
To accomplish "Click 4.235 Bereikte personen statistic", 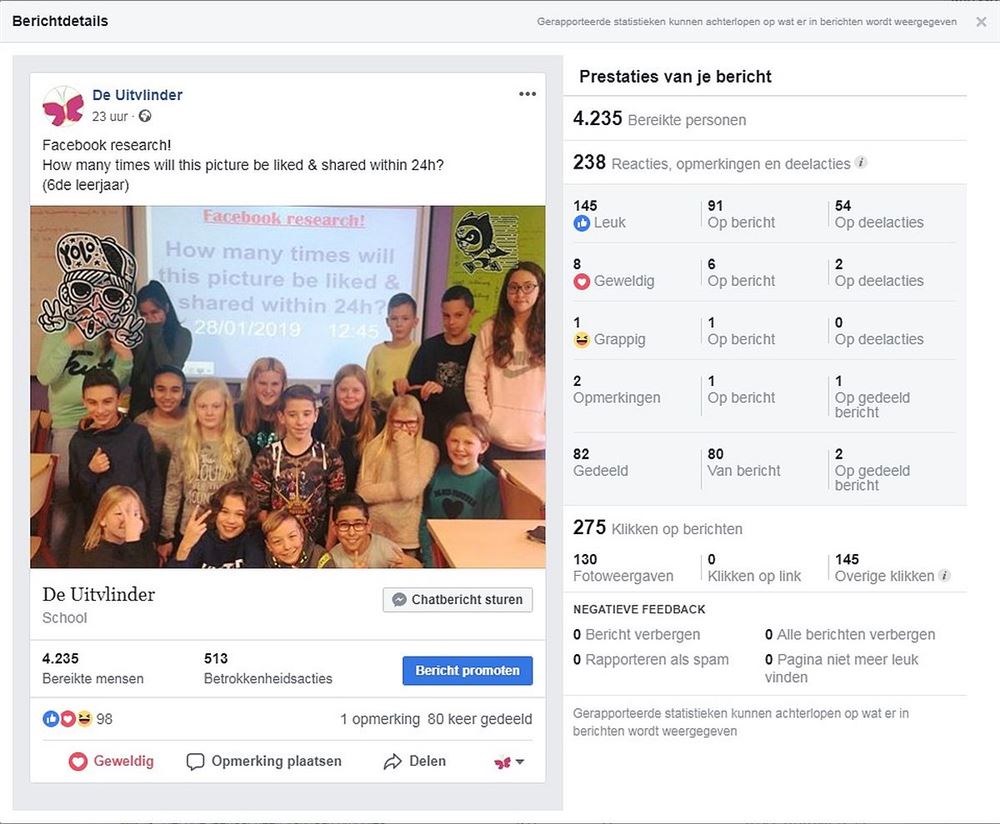I will 659,119.
